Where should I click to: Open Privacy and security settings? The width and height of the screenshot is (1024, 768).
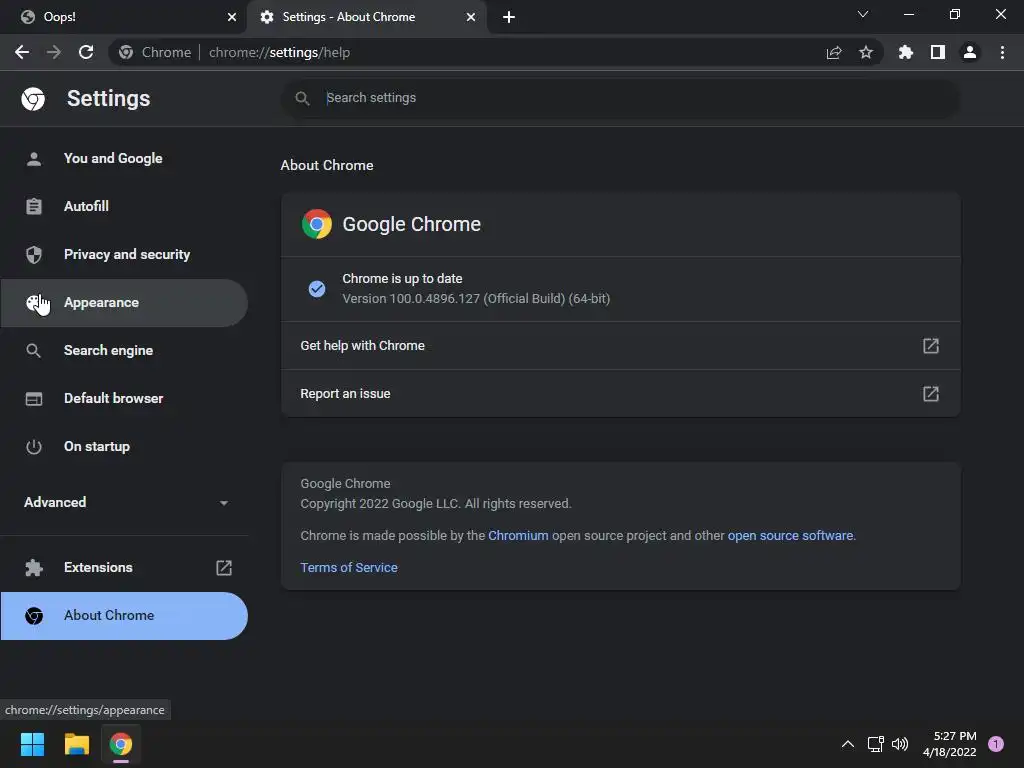(x=124, y=255)
